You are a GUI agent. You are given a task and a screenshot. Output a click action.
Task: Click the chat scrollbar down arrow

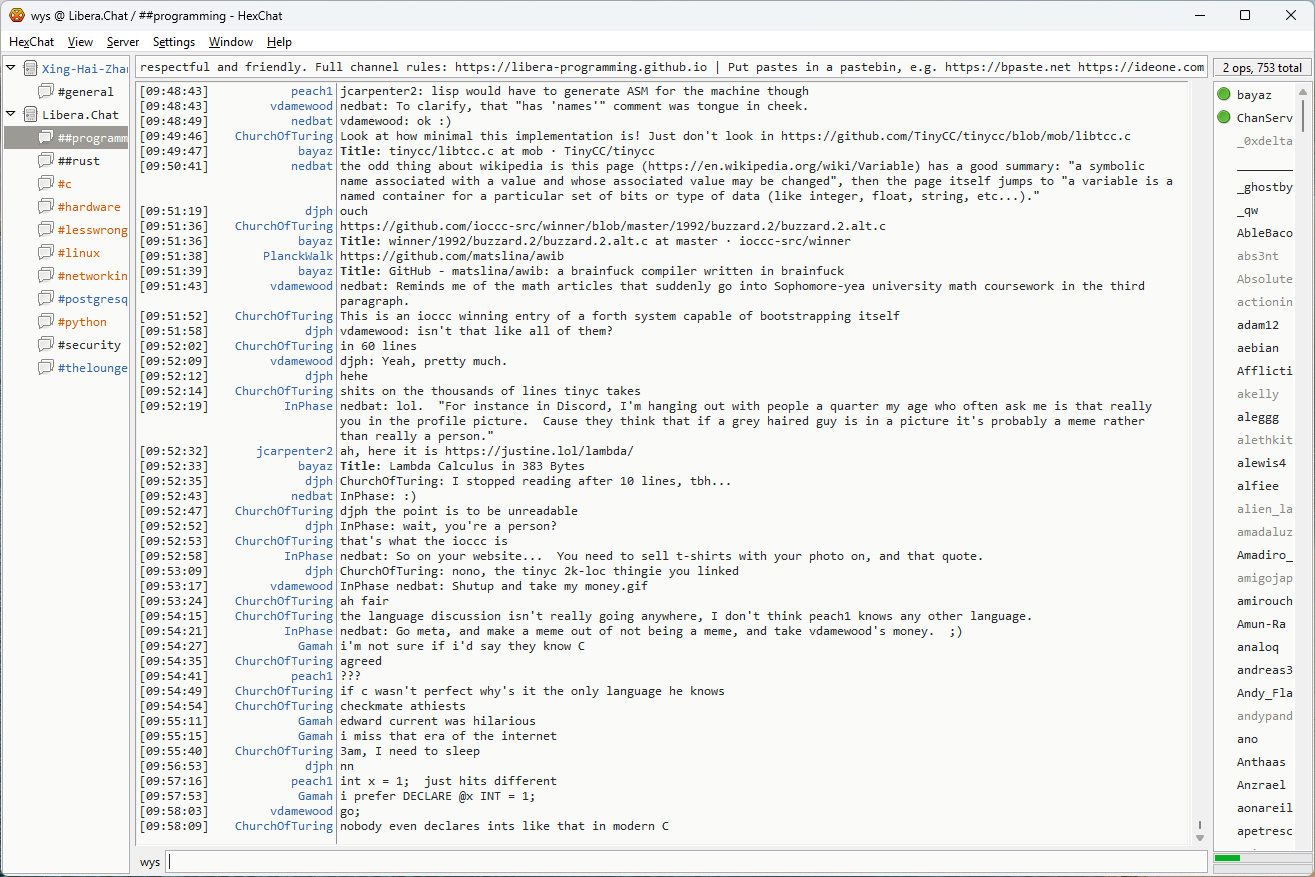click(1200, 837)
